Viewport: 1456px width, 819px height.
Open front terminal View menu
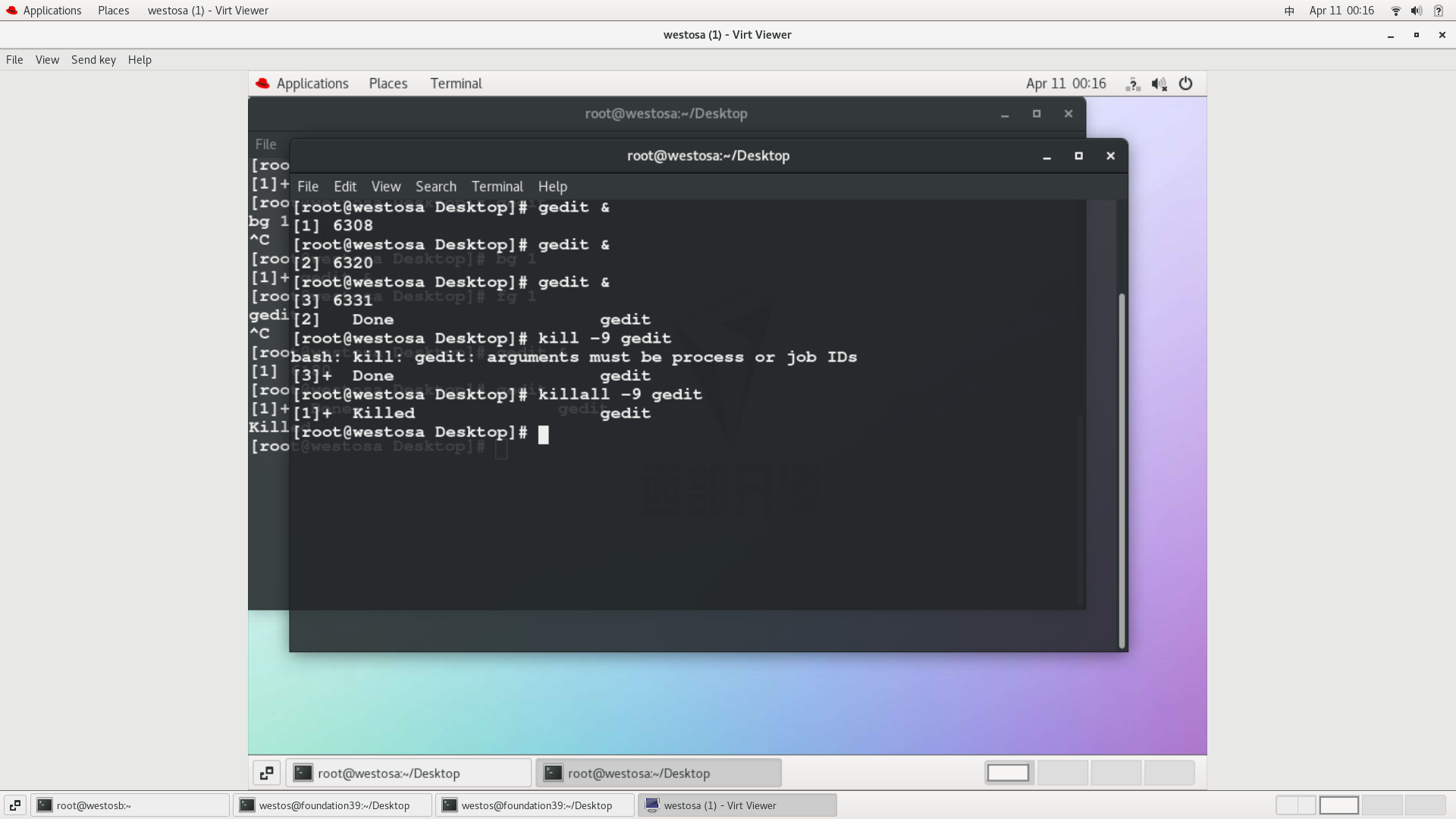pyautogui.click(x=386, y=187)
